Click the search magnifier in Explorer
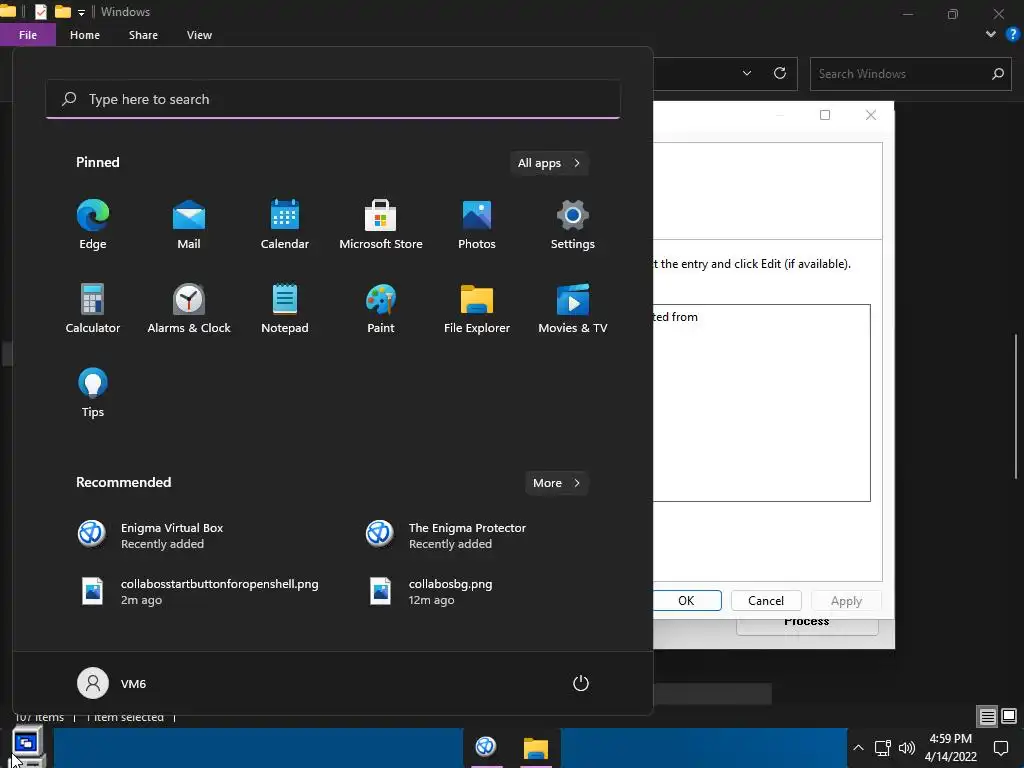The image size is (1024, 768). tap(997, 74)
